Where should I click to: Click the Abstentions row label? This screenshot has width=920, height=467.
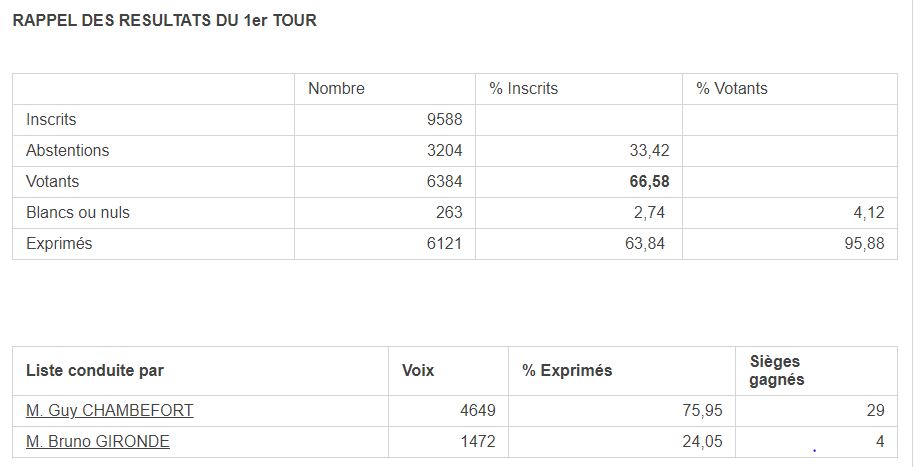(67, 150)
